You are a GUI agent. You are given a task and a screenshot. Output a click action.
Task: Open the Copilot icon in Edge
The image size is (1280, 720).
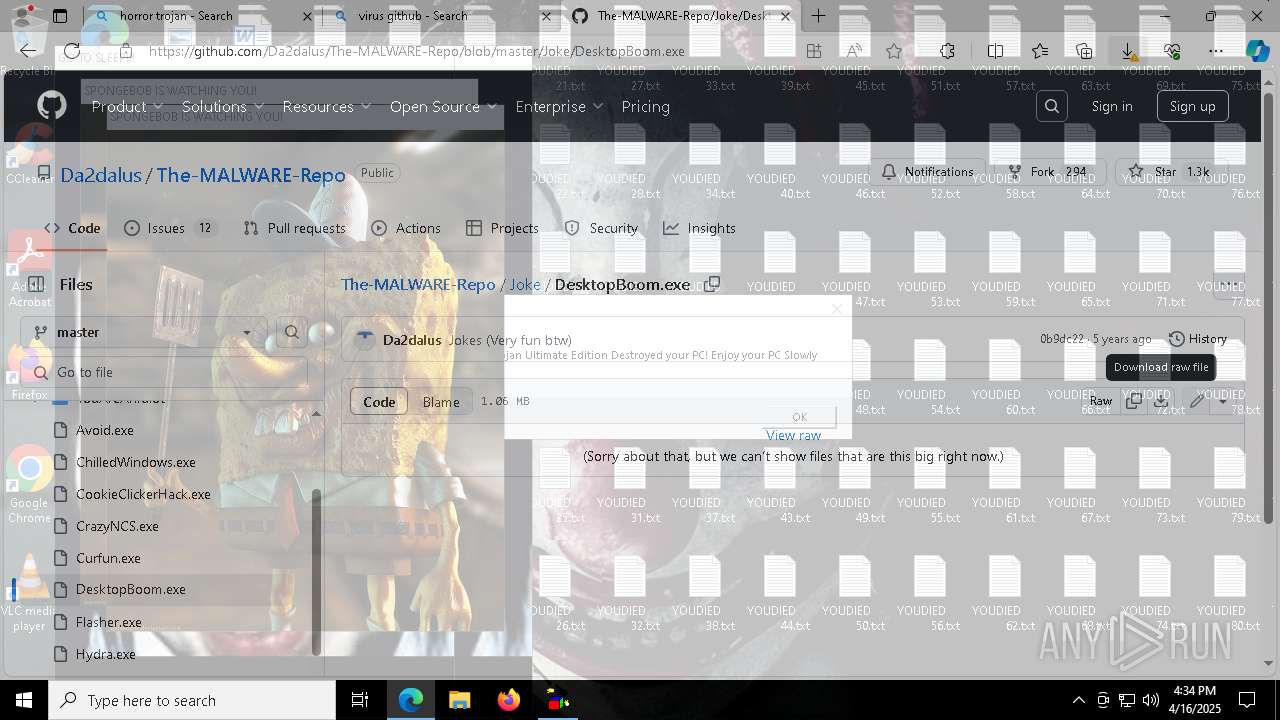[1257, 51]
